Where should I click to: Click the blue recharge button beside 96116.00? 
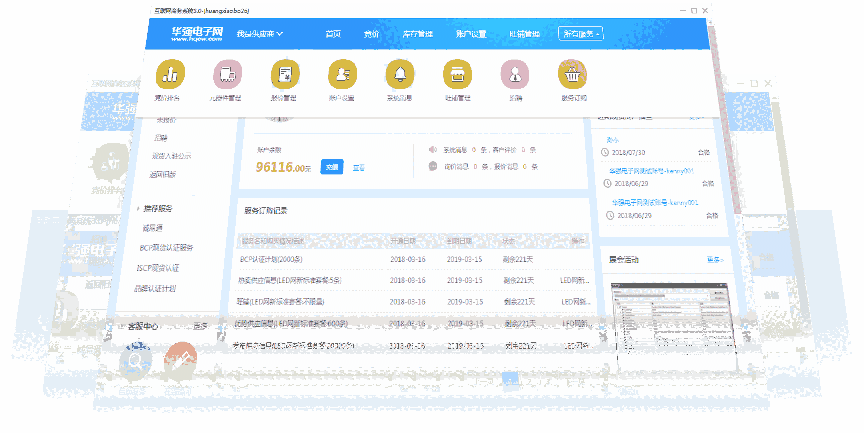click(331, 167)
